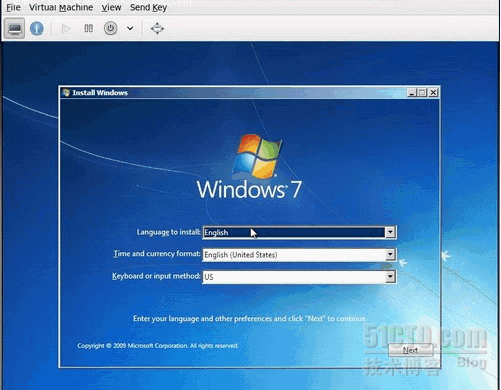Expand the shutdown options arrow
This screenshot has width=501, height=390.
[x=130, y=28]
